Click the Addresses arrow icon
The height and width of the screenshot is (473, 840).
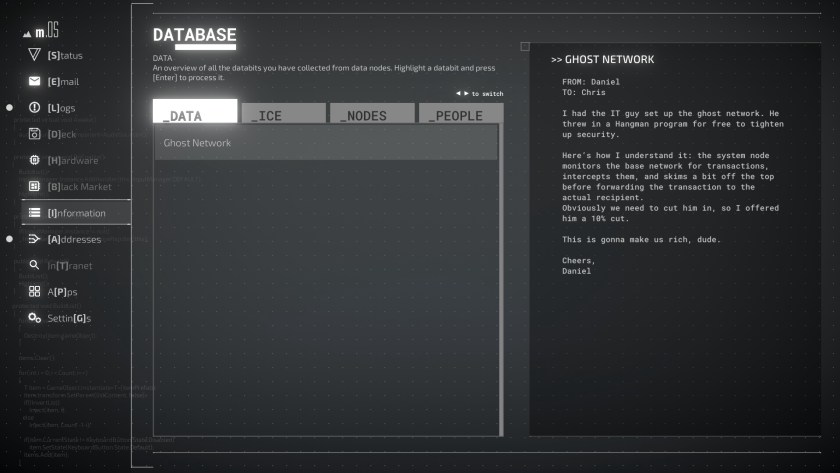(x=35, y=239)
